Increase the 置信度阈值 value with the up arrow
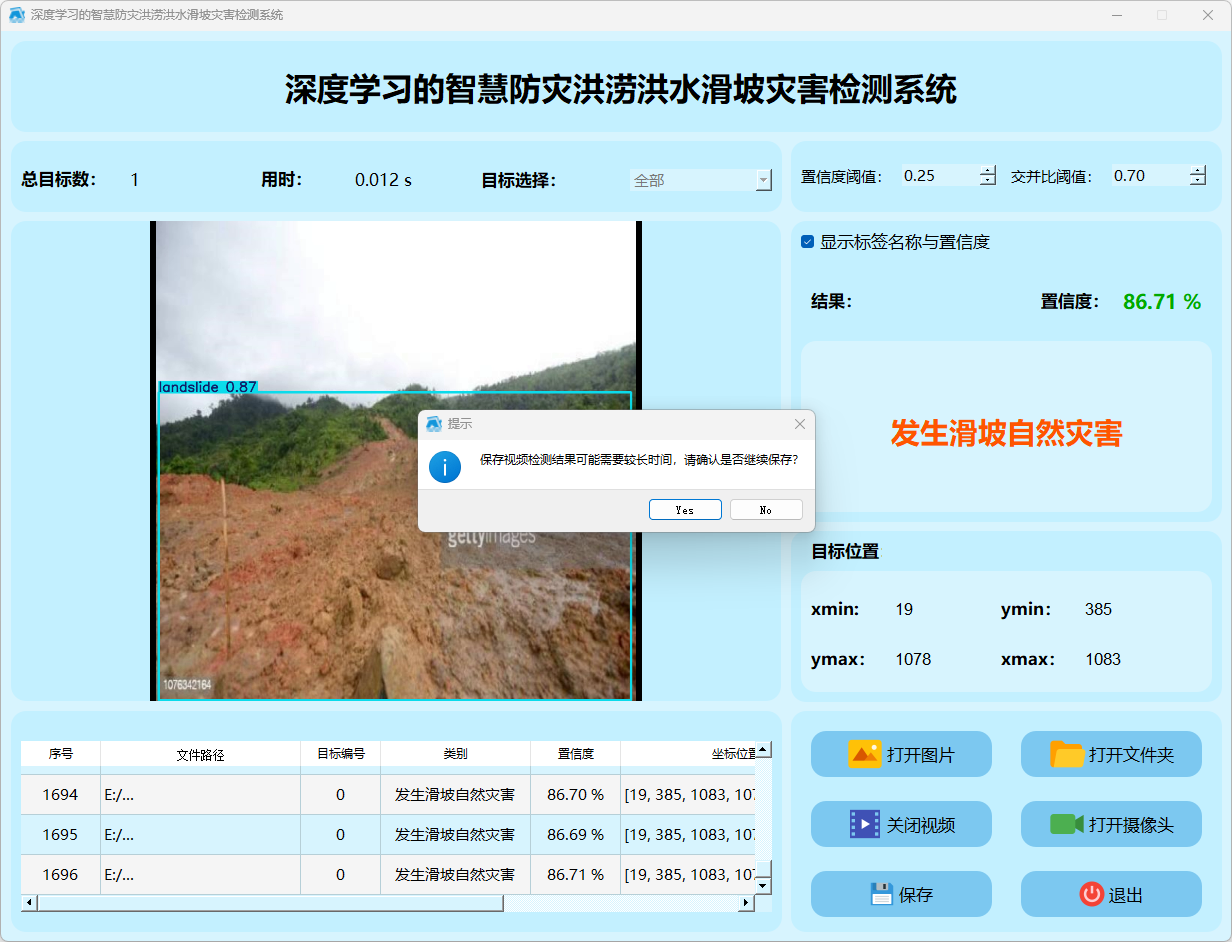 (988, 170)
